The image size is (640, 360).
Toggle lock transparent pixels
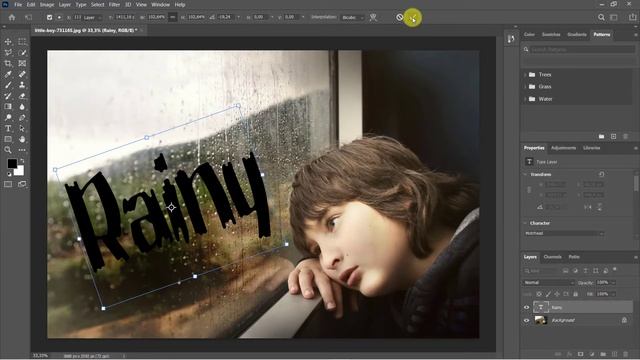539,294
